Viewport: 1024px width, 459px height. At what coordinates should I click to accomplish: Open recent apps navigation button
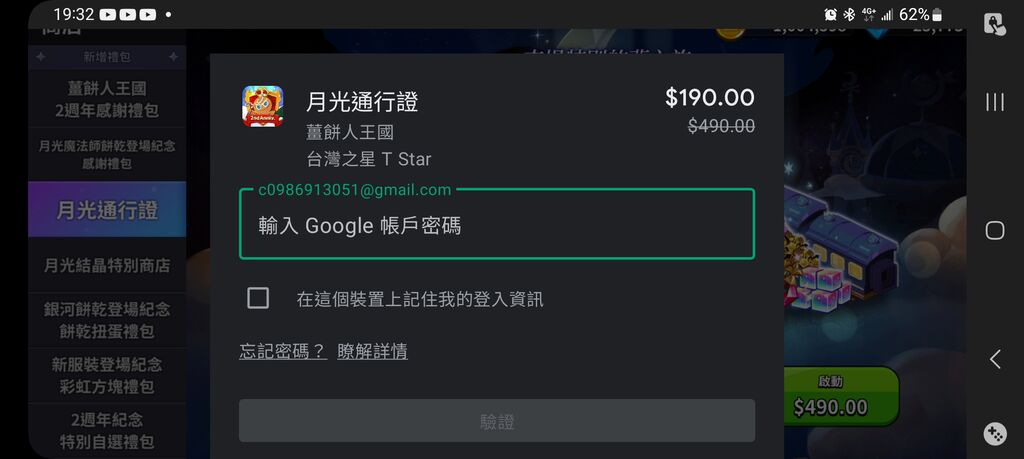coord(995,102)
